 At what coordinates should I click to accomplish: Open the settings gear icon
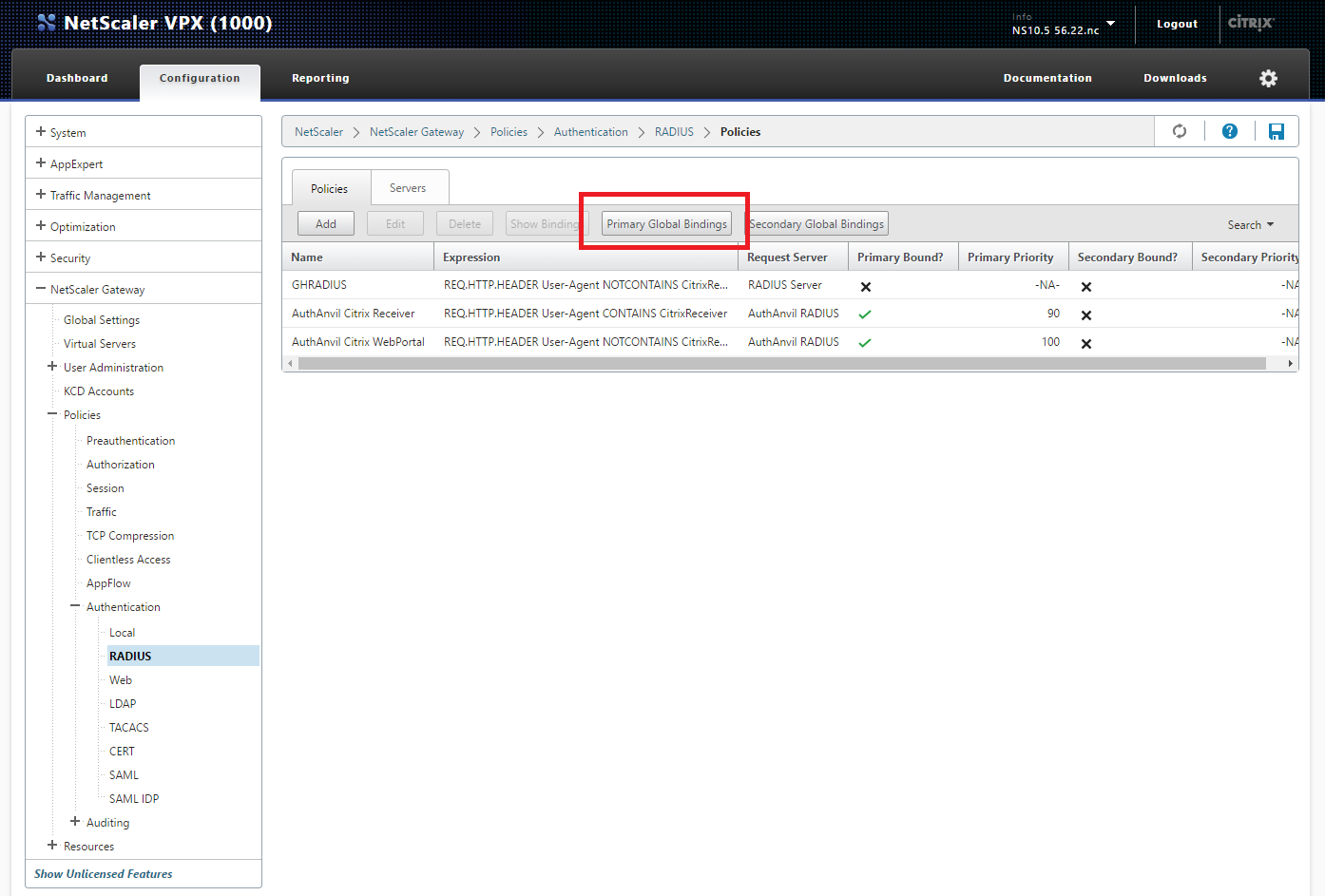(x=1268, y=78)
